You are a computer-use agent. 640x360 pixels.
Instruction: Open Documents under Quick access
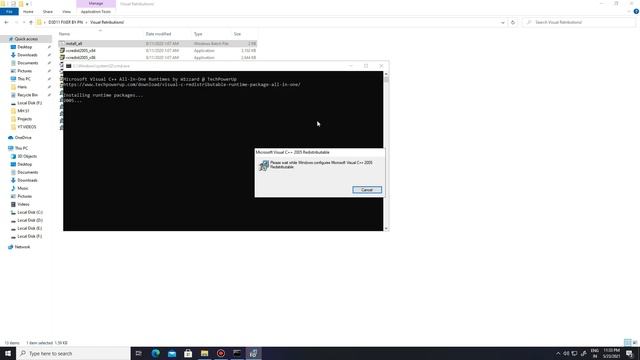click(27, 63)
